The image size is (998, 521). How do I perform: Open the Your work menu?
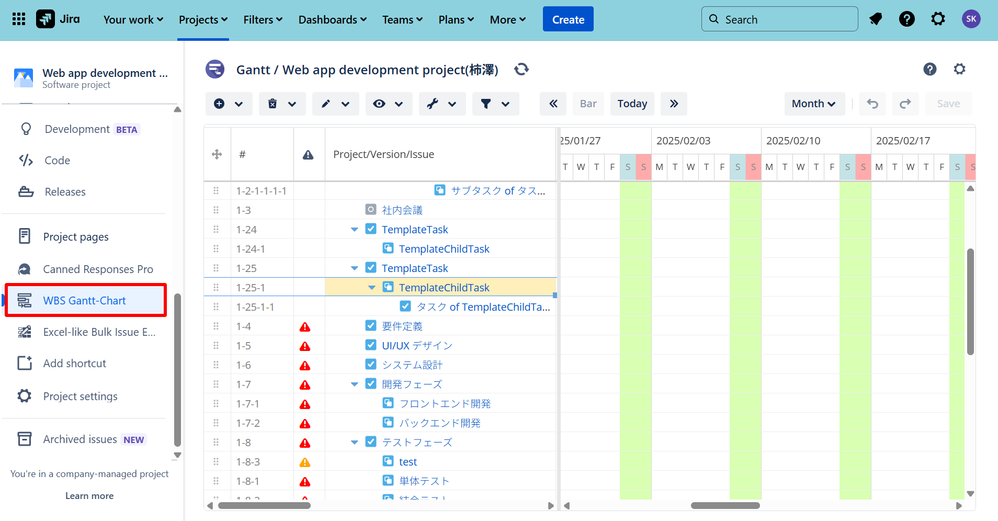133,20
